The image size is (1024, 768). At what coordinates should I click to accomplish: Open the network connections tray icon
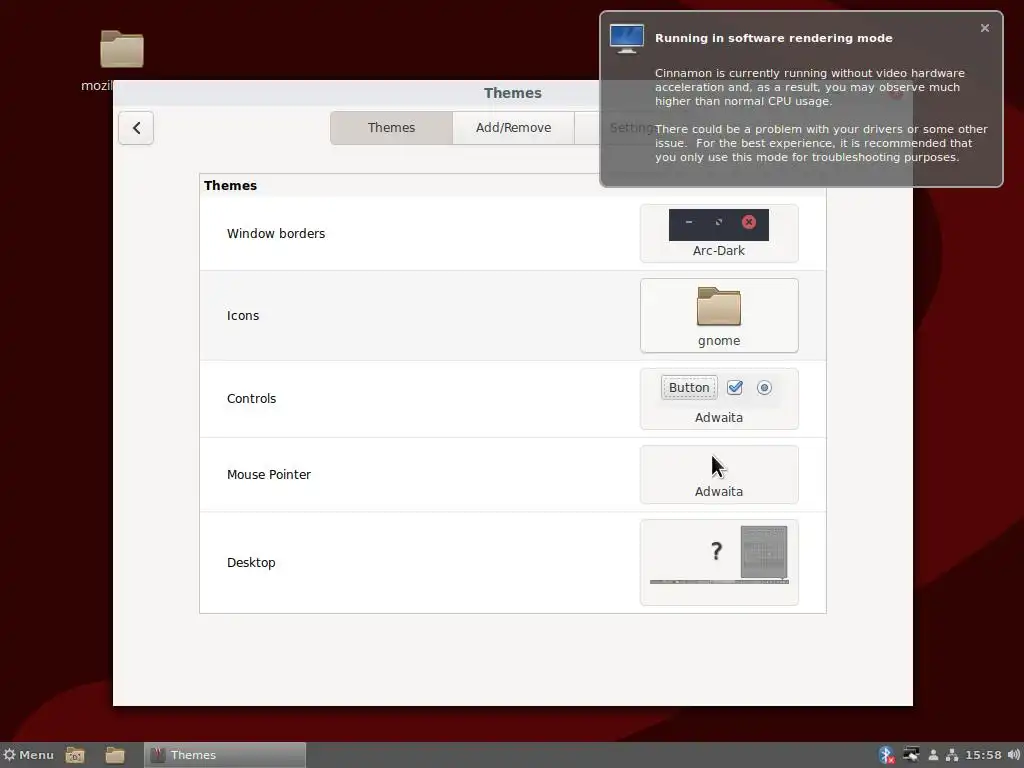[x=952, y=755]
